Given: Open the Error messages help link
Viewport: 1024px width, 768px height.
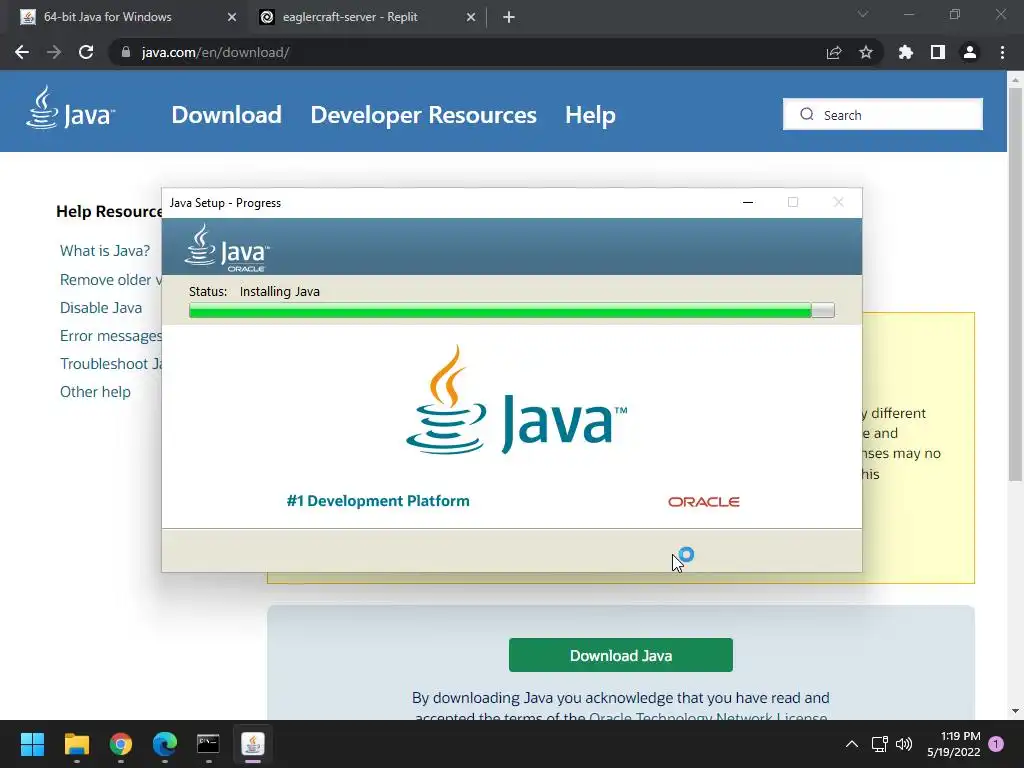Looking at the screenshot, I should [x=110, y=336].
